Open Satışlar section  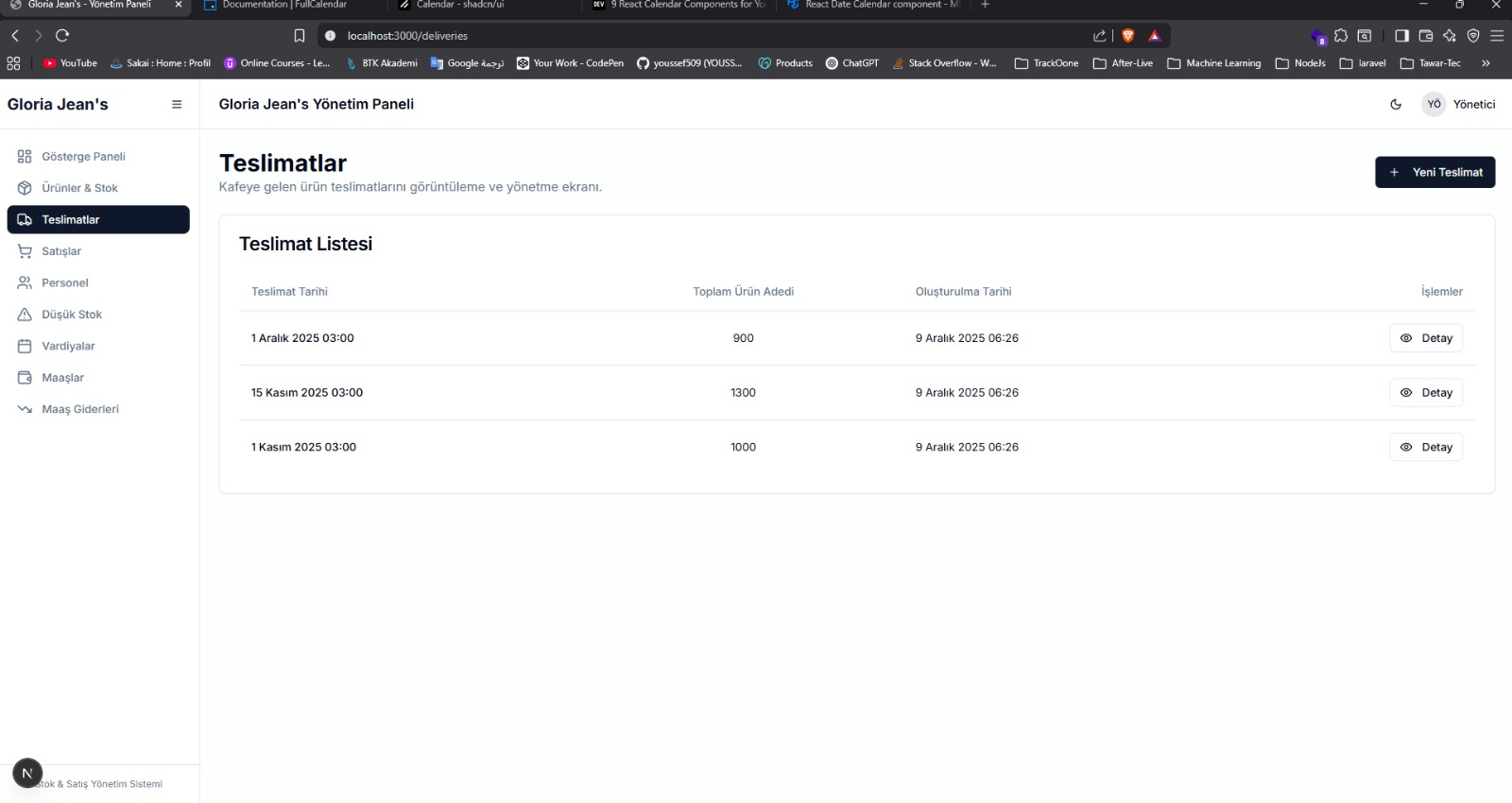[x=98, y=251]
